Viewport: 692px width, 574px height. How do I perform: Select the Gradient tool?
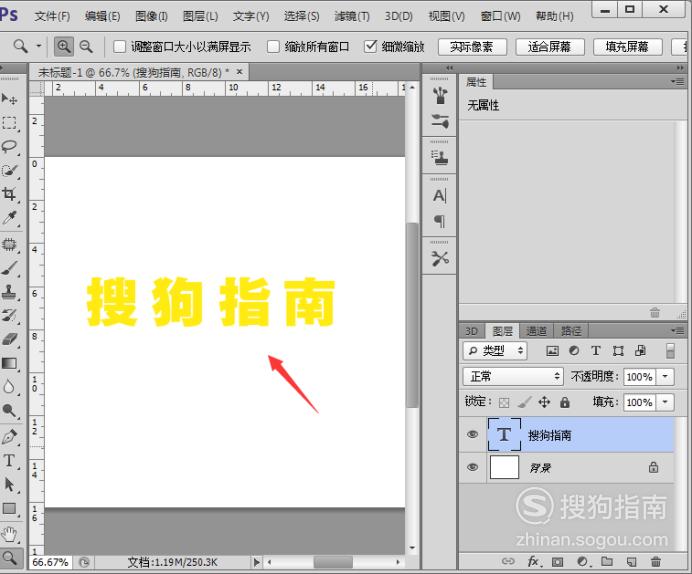(x=9, y=363)
